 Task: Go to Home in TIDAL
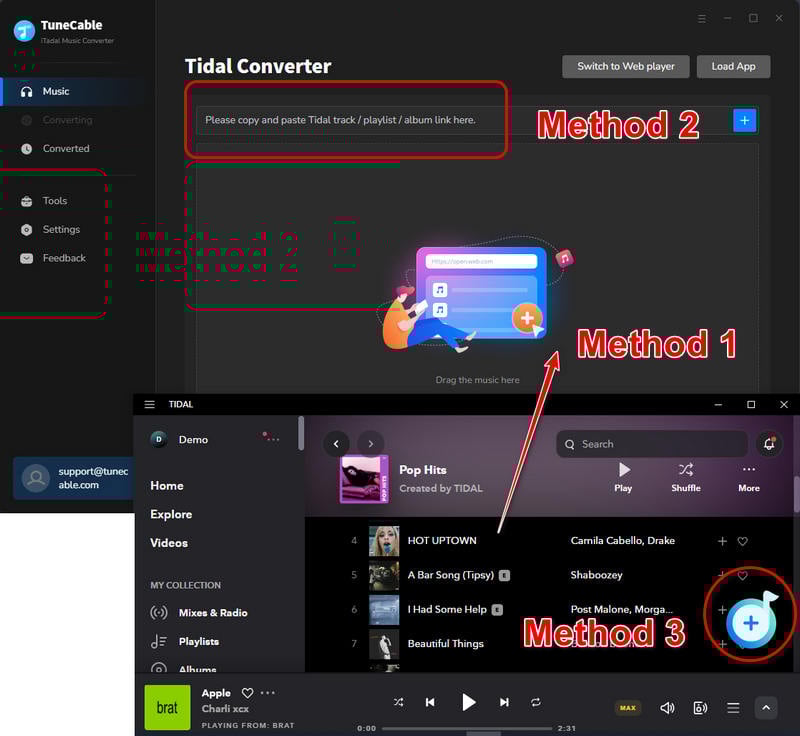click(167, 486)
